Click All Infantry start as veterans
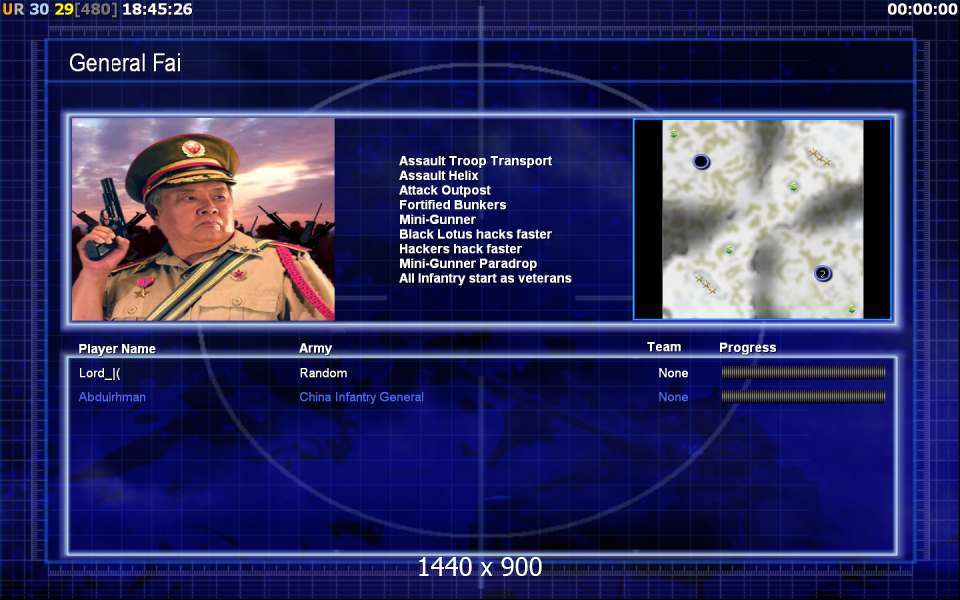This screenshot has width=960, height=600. pyautogui.click(x=485, y=279)
